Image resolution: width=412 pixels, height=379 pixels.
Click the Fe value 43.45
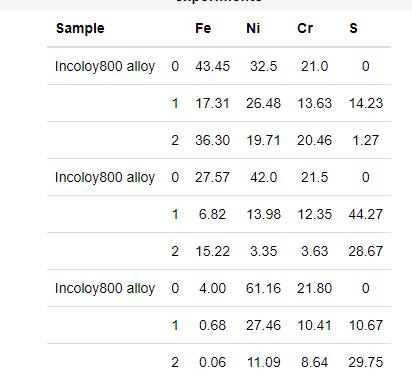[x=212, y=66]
